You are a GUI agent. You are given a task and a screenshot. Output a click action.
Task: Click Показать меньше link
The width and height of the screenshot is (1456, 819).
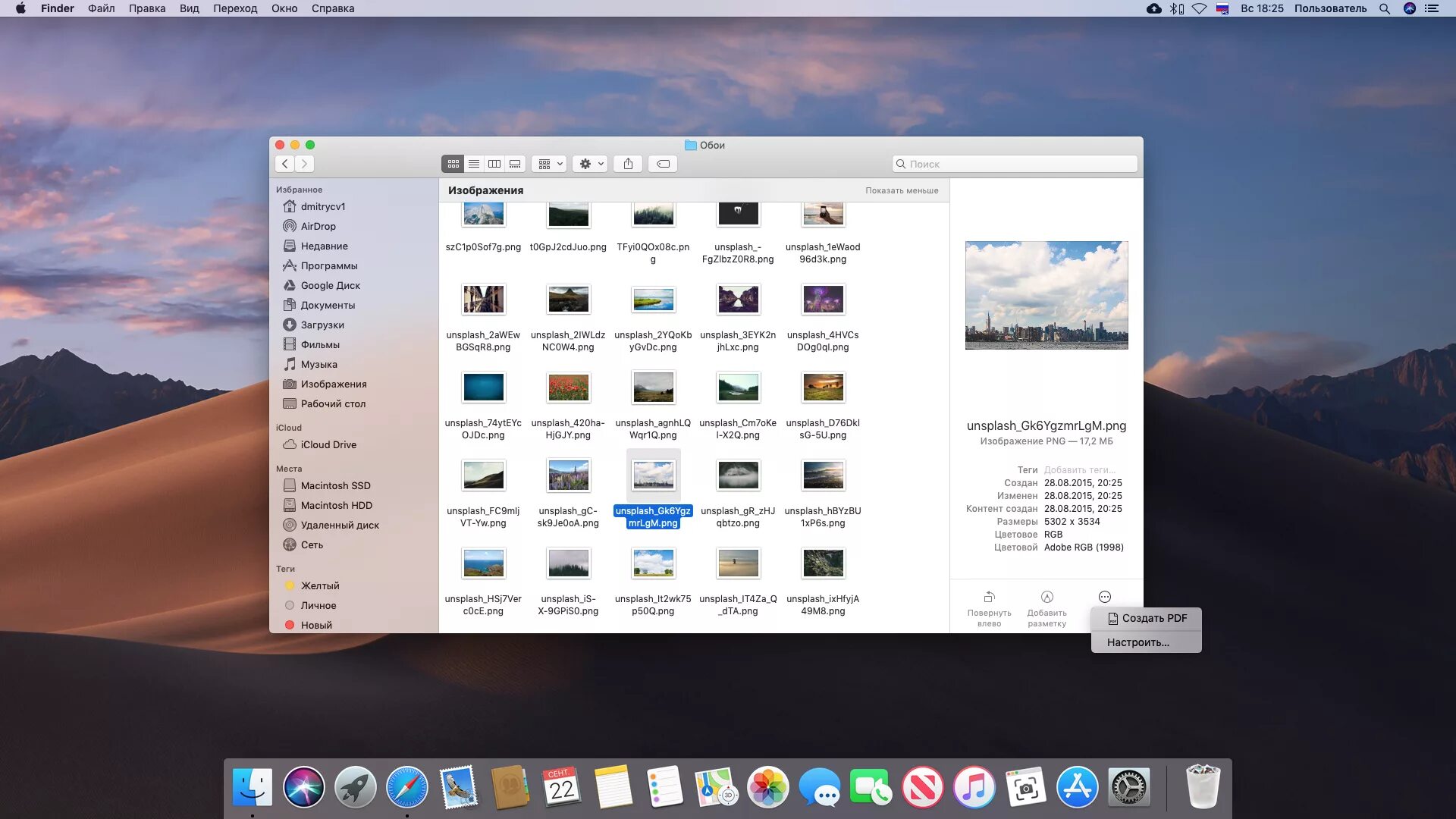[902, 190]
